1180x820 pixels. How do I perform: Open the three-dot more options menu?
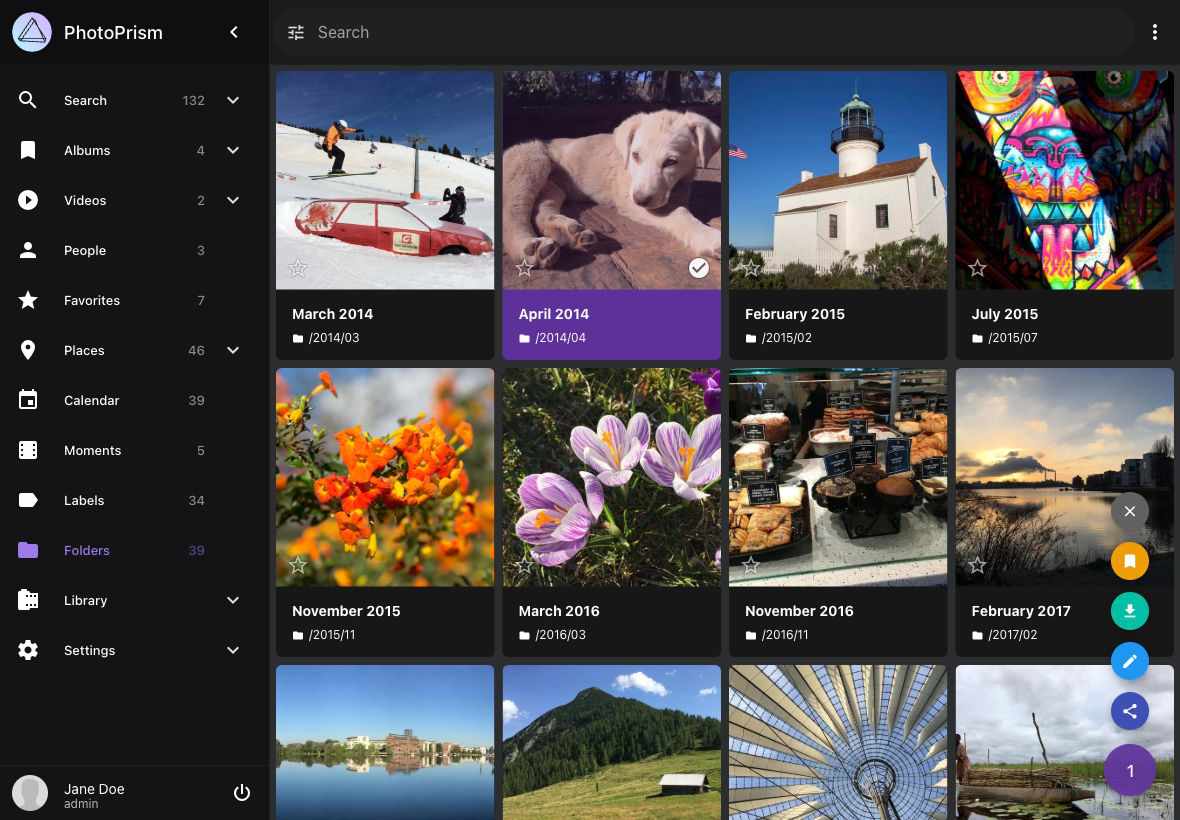pyautogui.click(x=1154, y=32)
